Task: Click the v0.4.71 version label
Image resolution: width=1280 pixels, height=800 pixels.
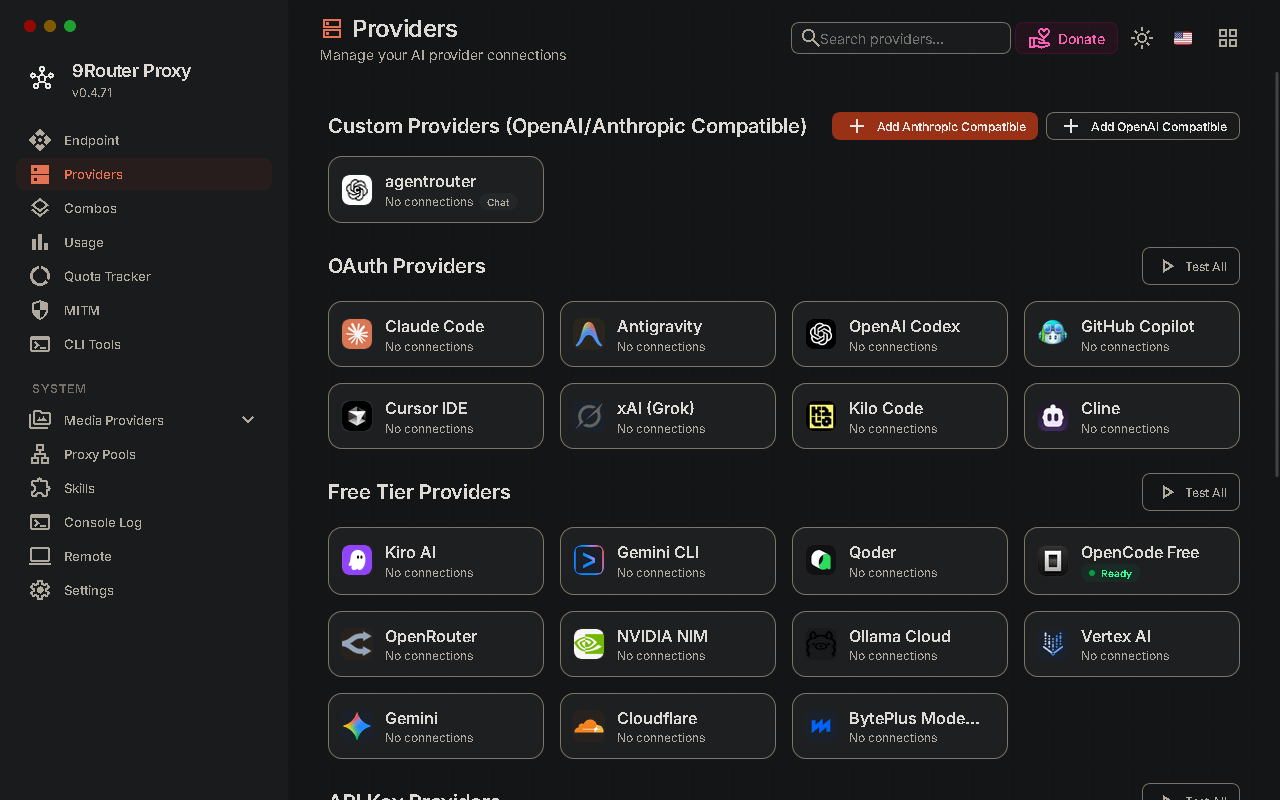Action: click(x=92, y=92)
